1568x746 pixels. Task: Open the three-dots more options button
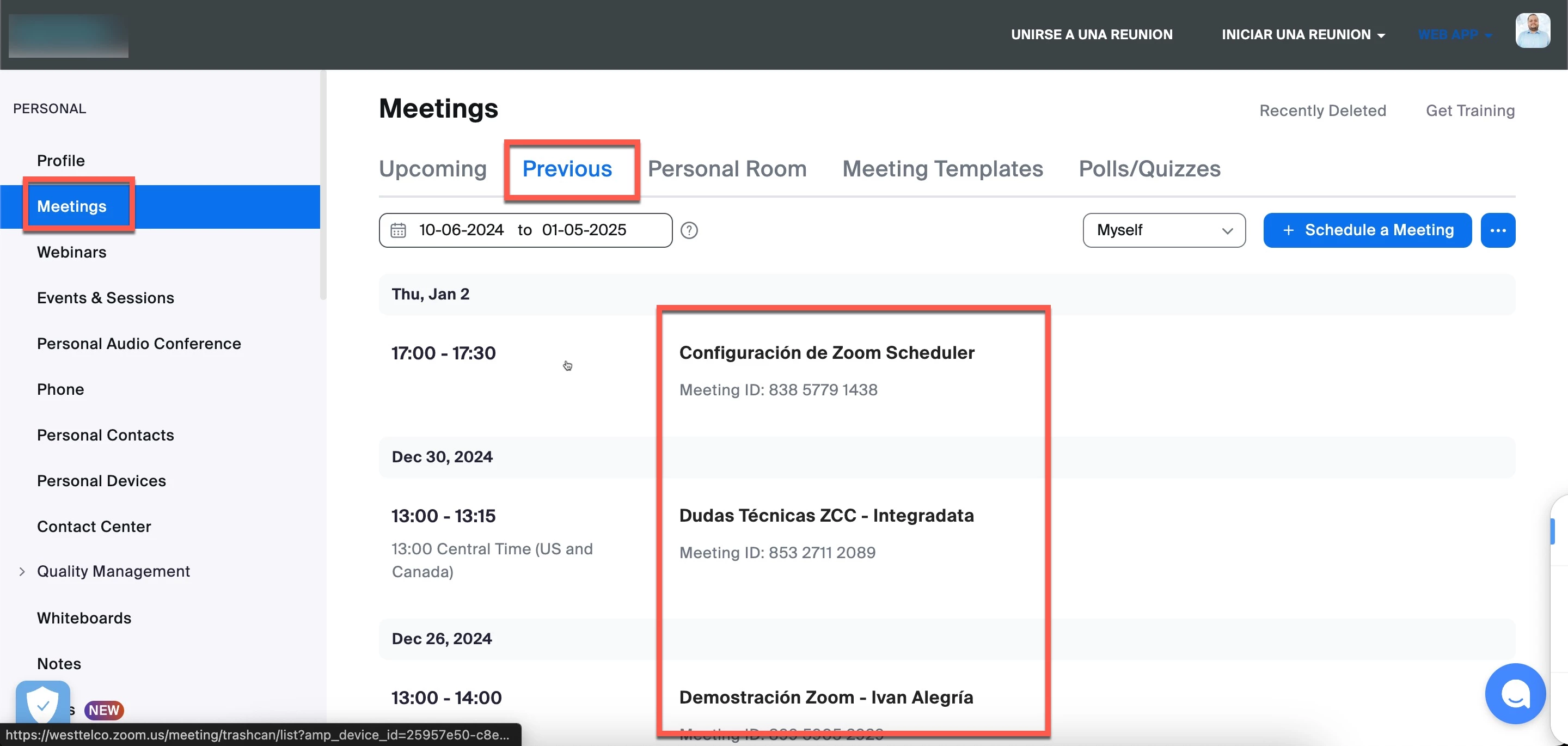point(1497,230)
